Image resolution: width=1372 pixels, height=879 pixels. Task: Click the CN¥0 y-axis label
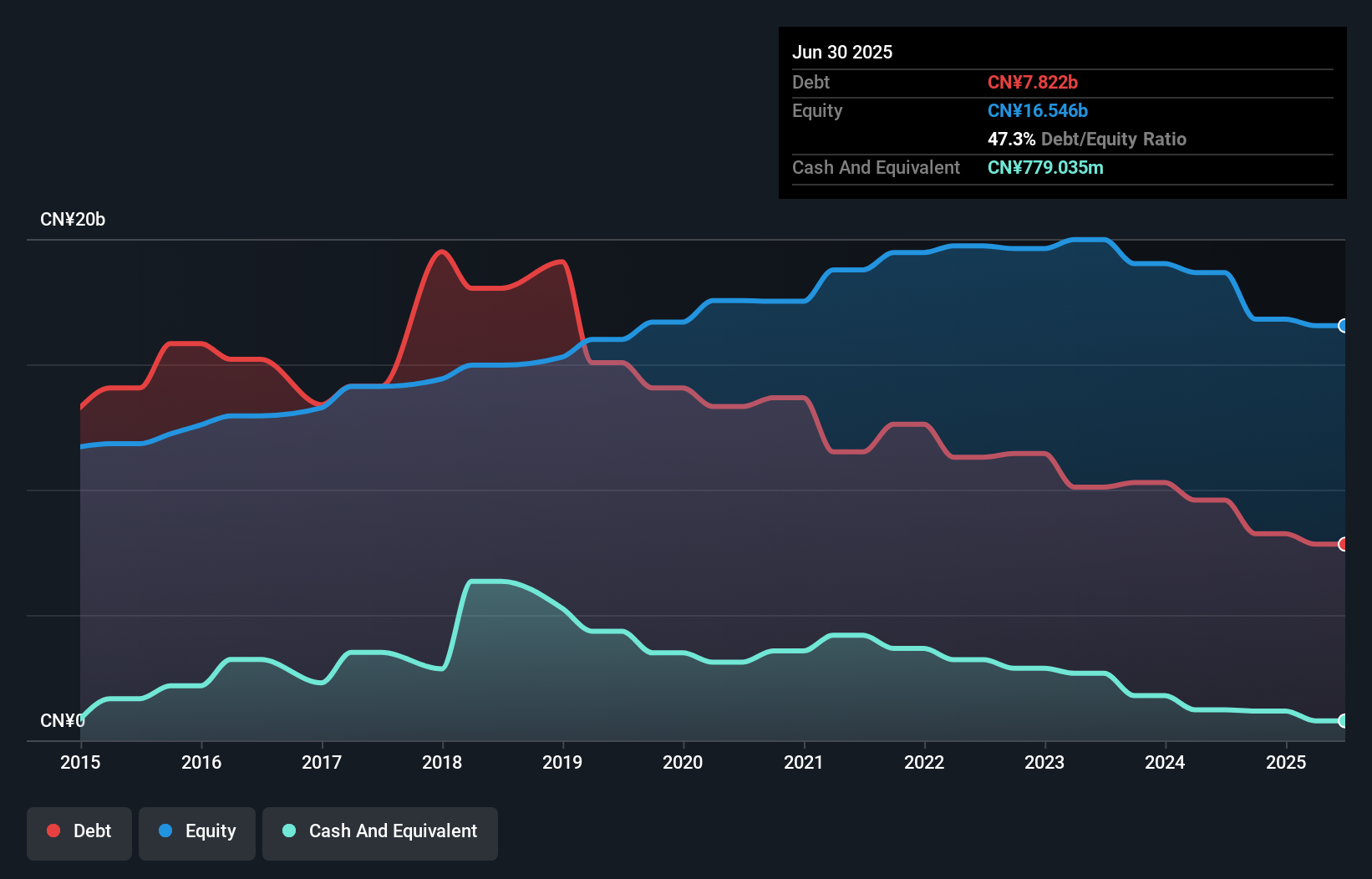point(62,720)
